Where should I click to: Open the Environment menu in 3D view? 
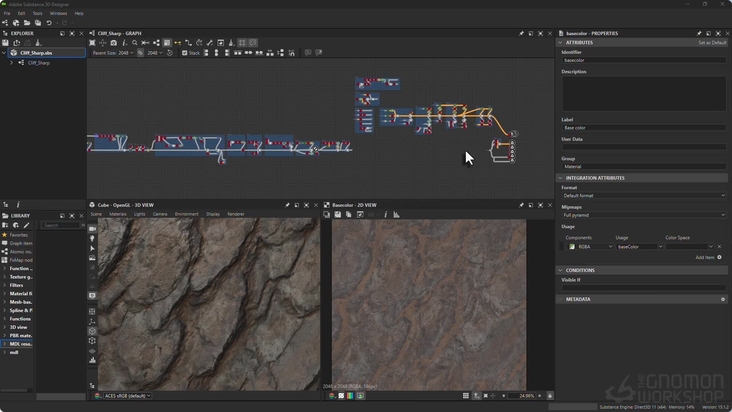tap(186, 214)
